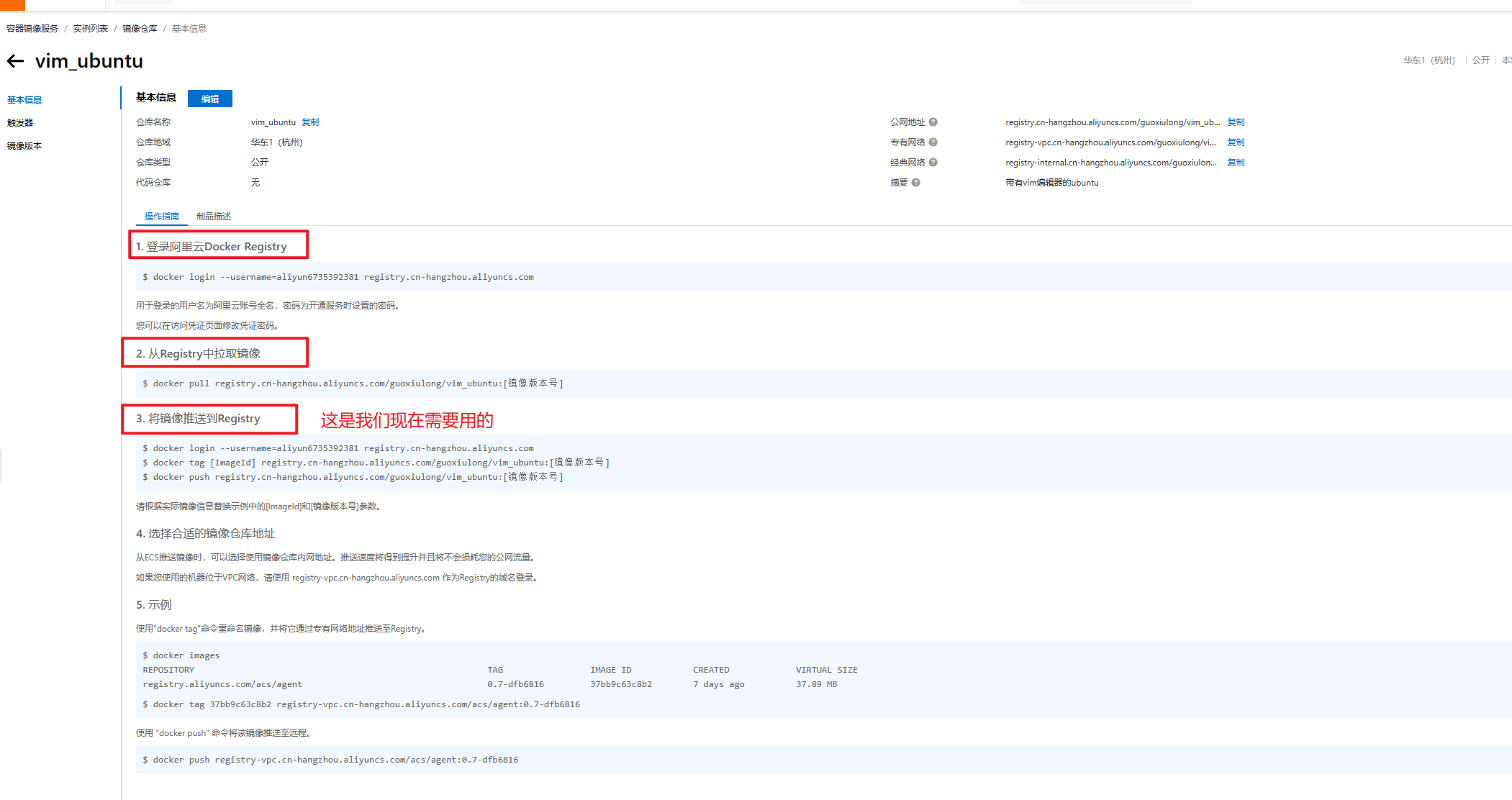
Task: Go to 镜像仓库 breadcrumb
Action: (x=140, y=29)
